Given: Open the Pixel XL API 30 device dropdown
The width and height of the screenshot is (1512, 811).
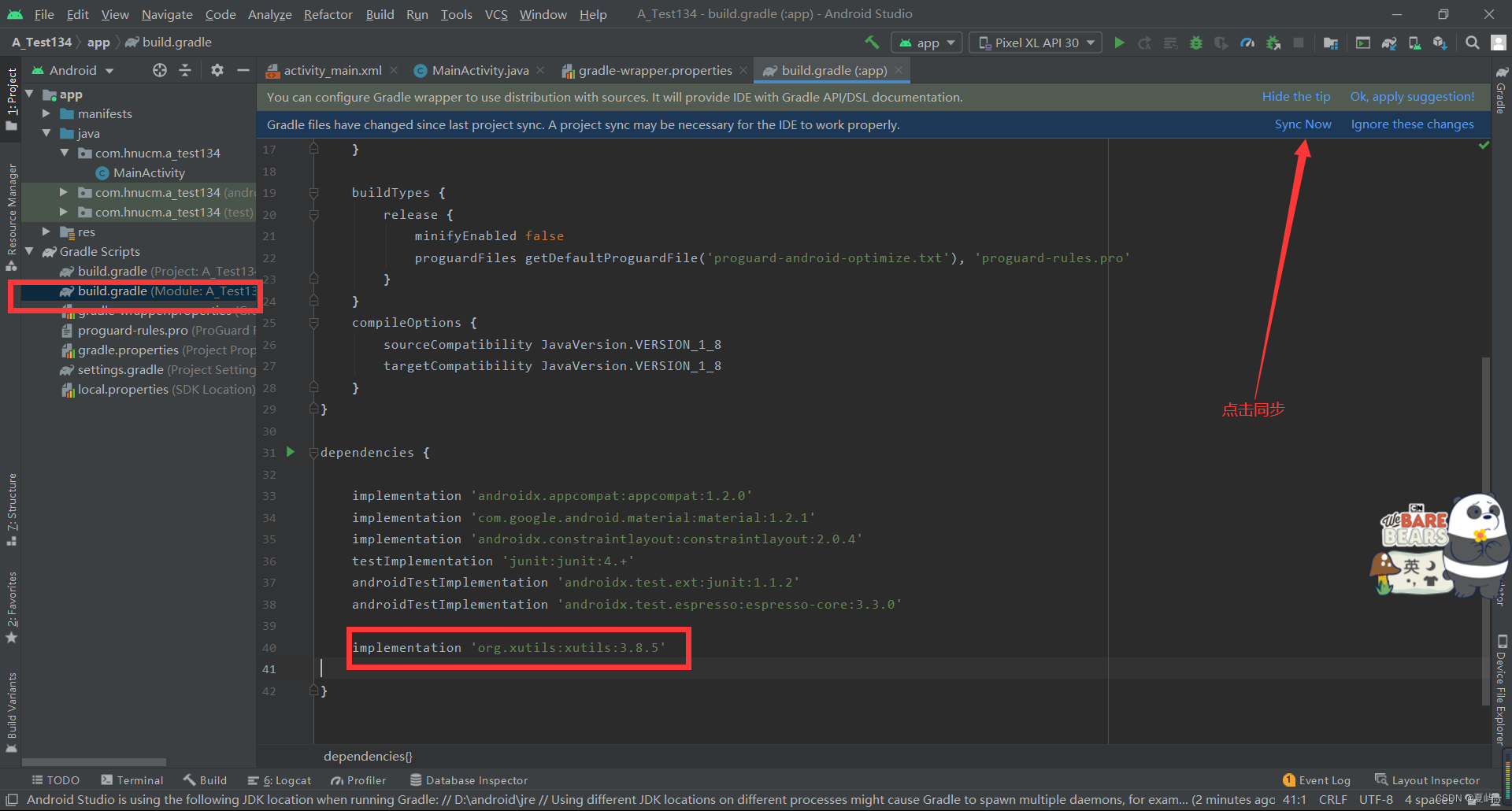Looking at the screenshot, I should (x=1036, y=43).
